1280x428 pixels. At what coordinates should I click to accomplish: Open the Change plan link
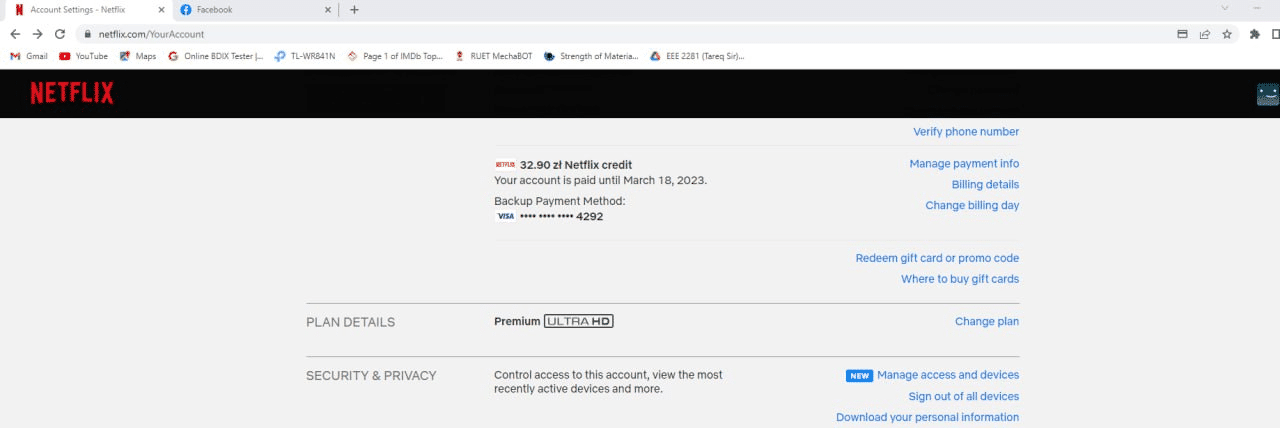pos(987,322)
